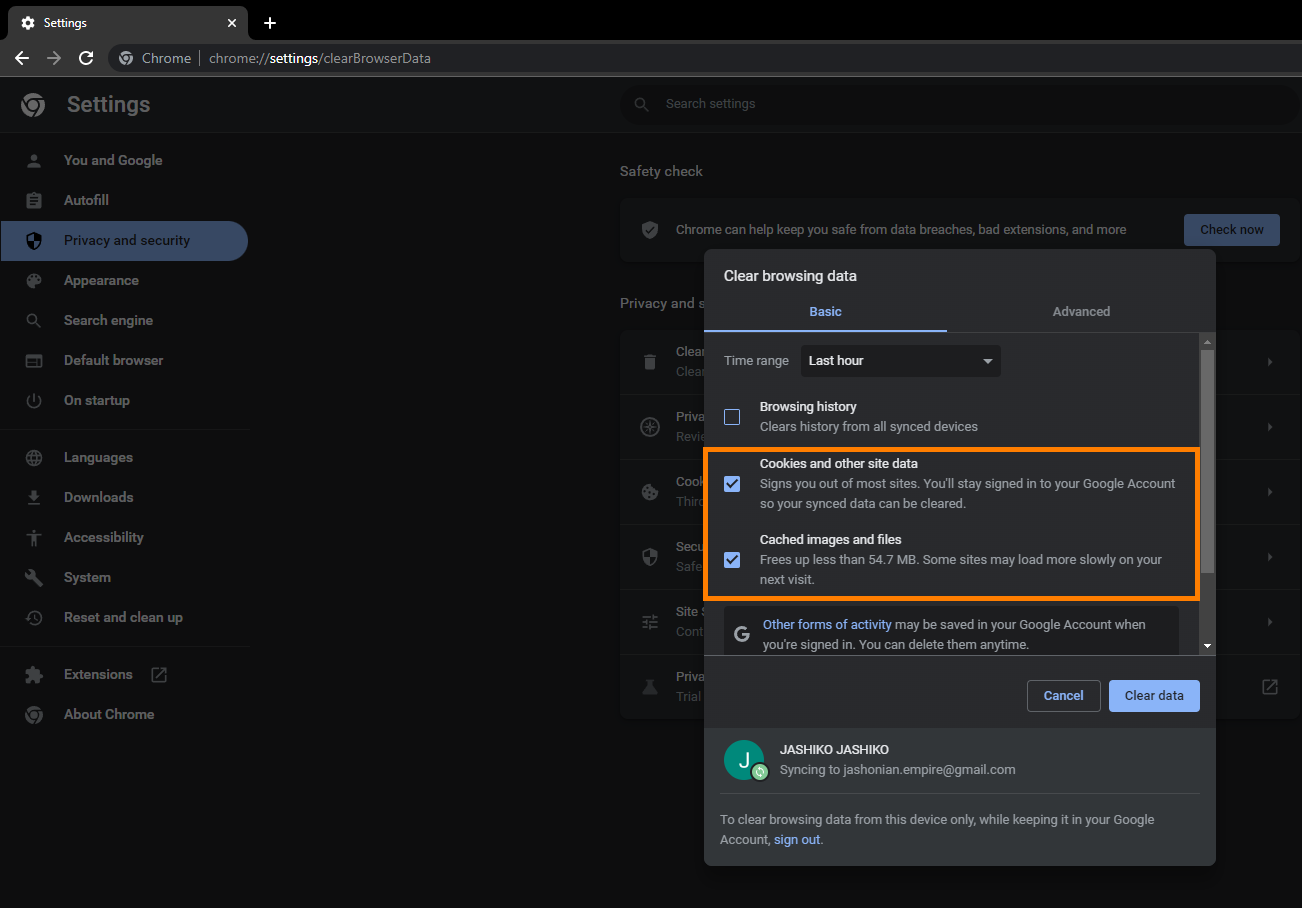The height and width of the screenshot is (908, 1302).
Task: Click the dialog scrollbar thumb
Action: coord(1207,462)
